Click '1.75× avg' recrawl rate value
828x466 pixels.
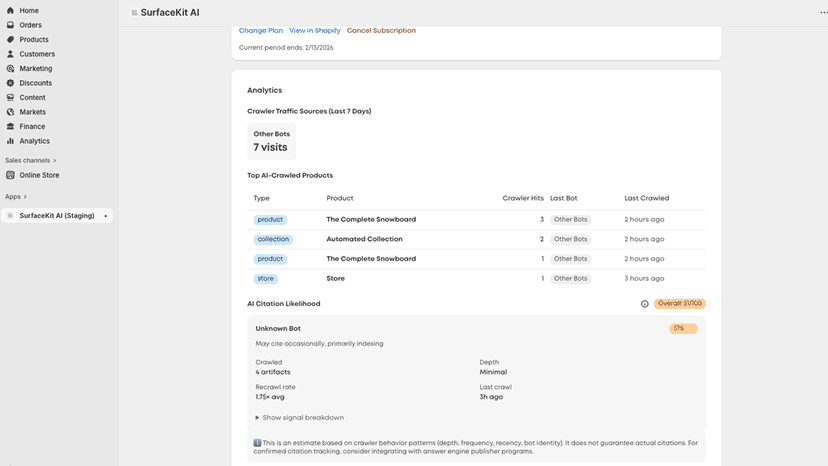coord(270,397)
